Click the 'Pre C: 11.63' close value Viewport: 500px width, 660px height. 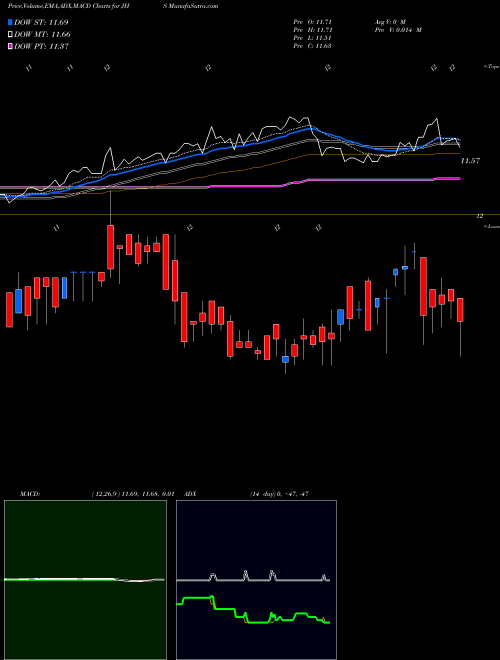(313, 46)
